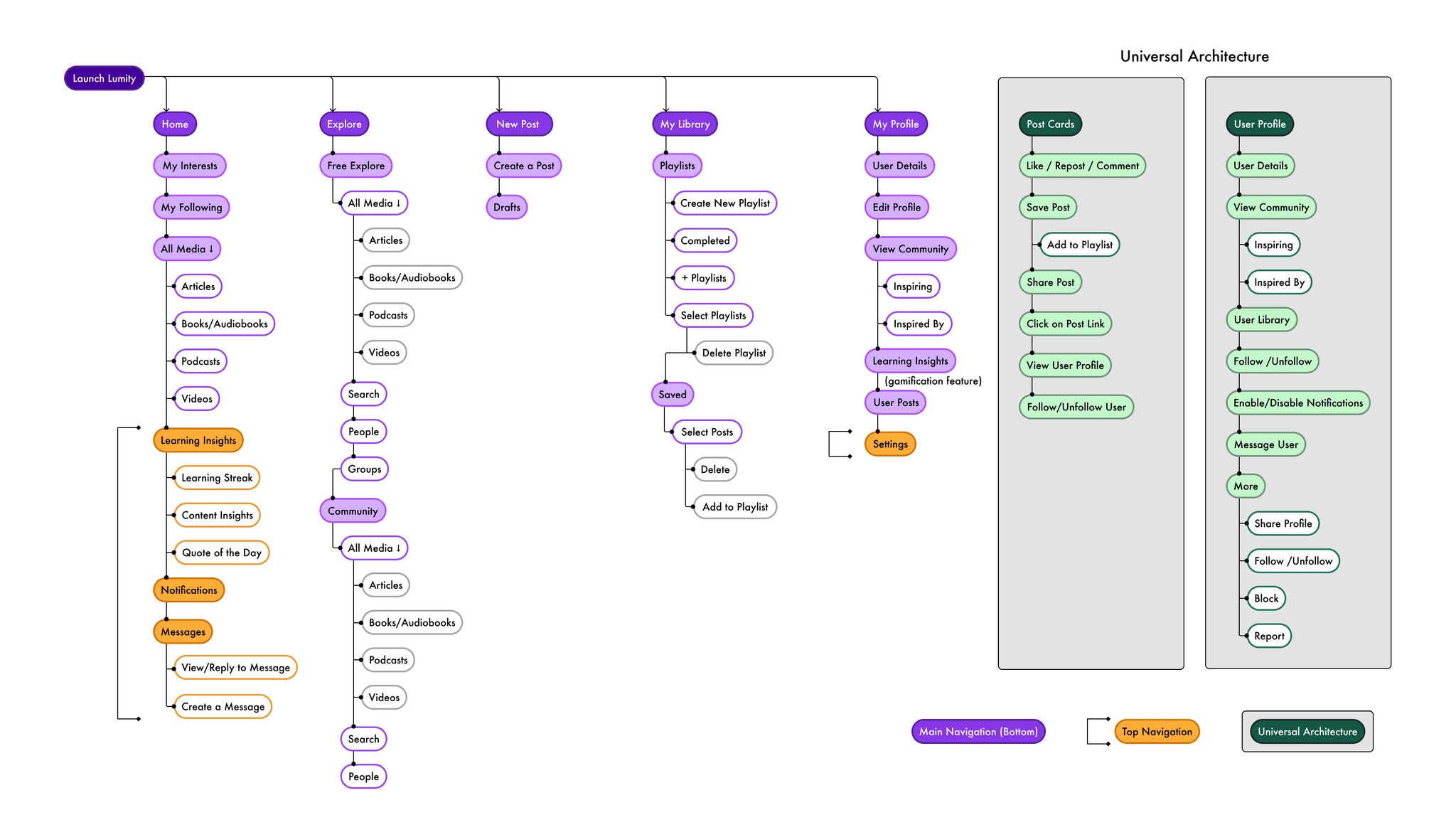Screen dimensions: 1456x832
Task: Click the gray Delete node under Select Posts
Action: tap(715, 469)
